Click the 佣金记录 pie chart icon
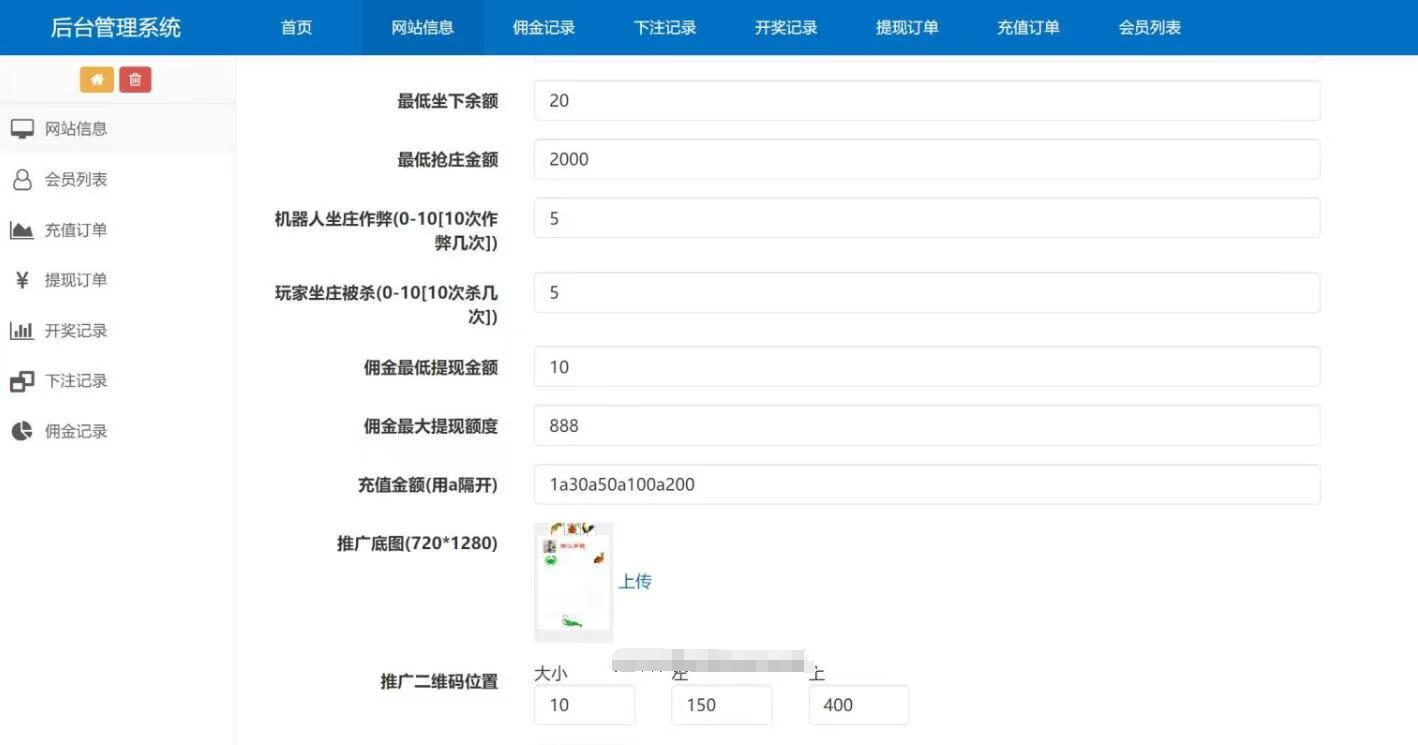1418x745 pixels. (22, 431)
